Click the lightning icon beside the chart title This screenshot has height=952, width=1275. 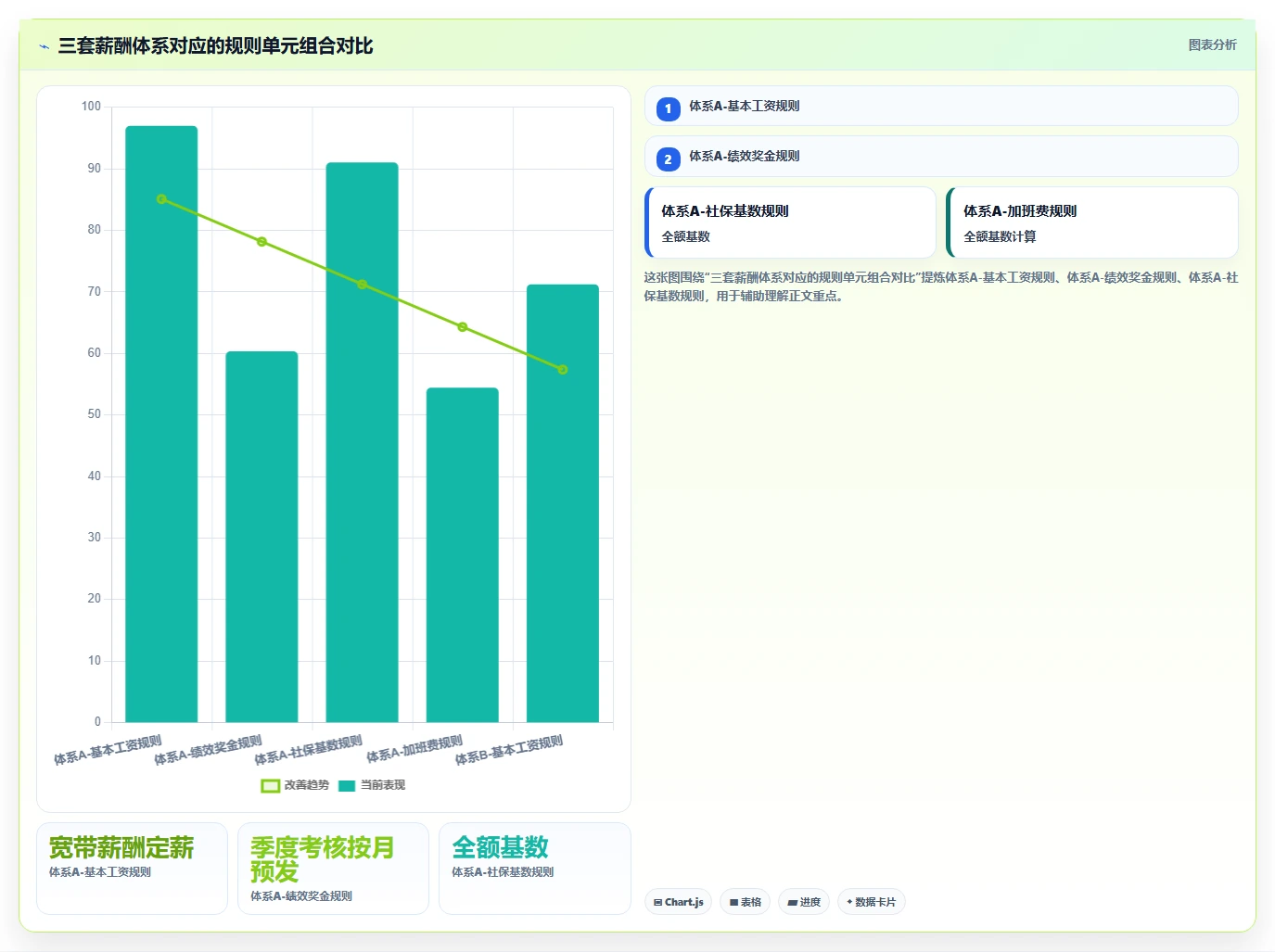tap(44, 46)
